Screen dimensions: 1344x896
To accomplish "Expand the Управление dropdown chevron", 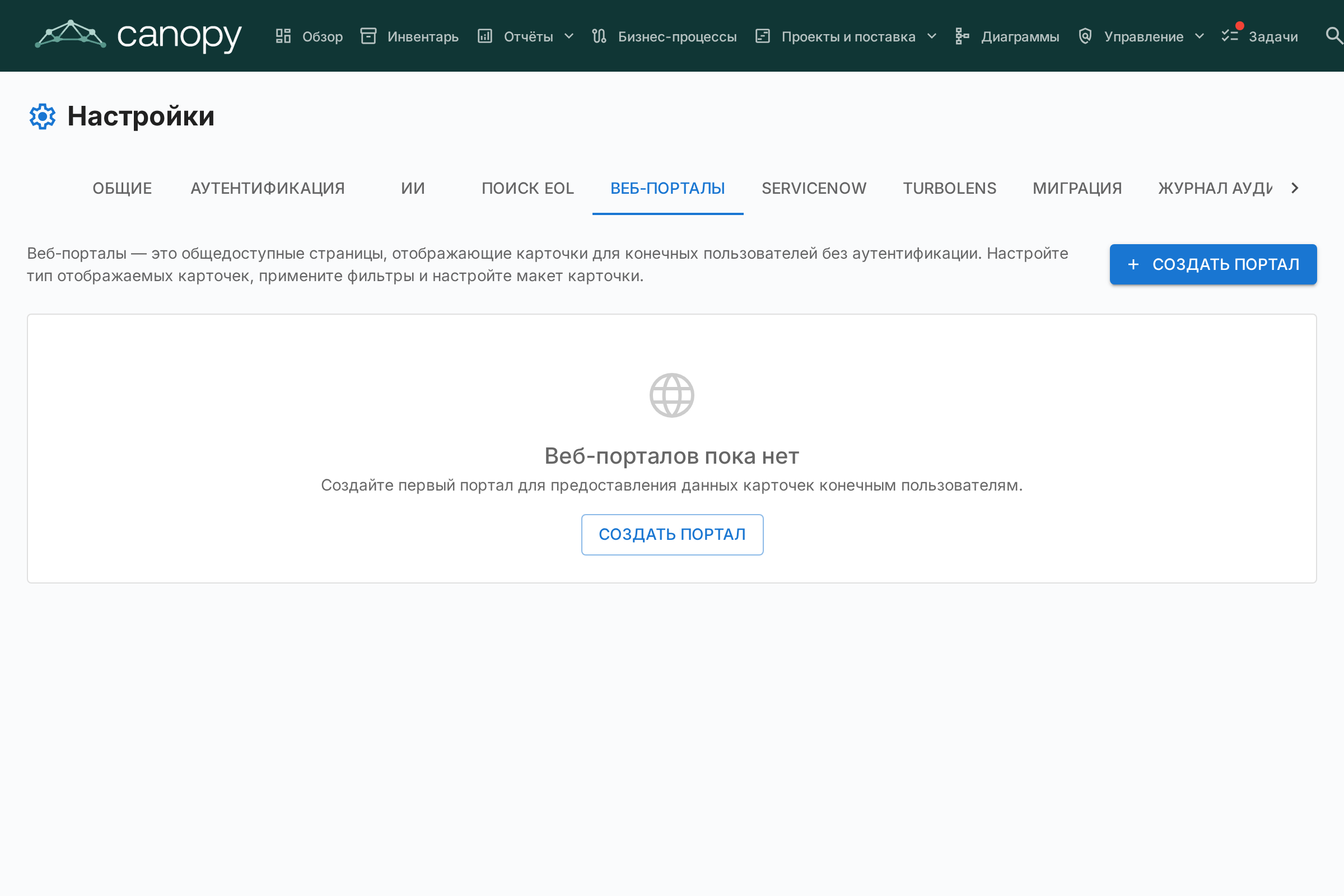I will pos(1200,36).
